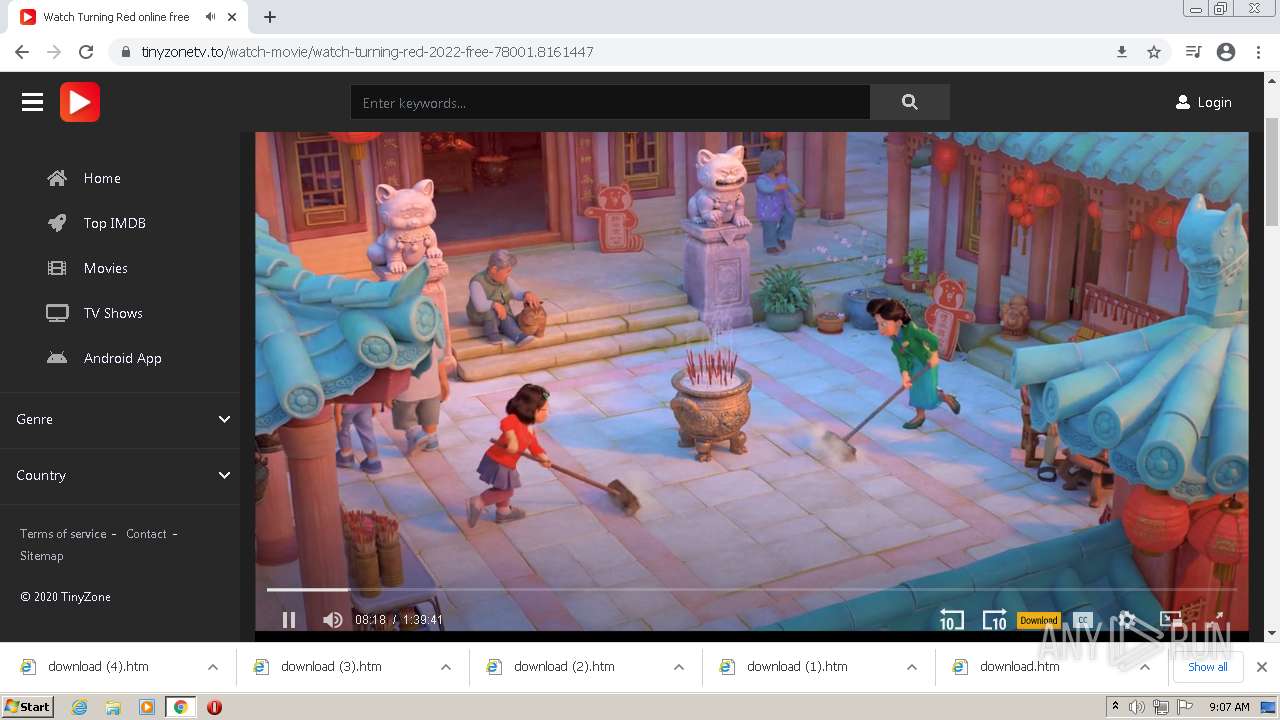
Task: Pause the video playback
Action: [288, 620]
